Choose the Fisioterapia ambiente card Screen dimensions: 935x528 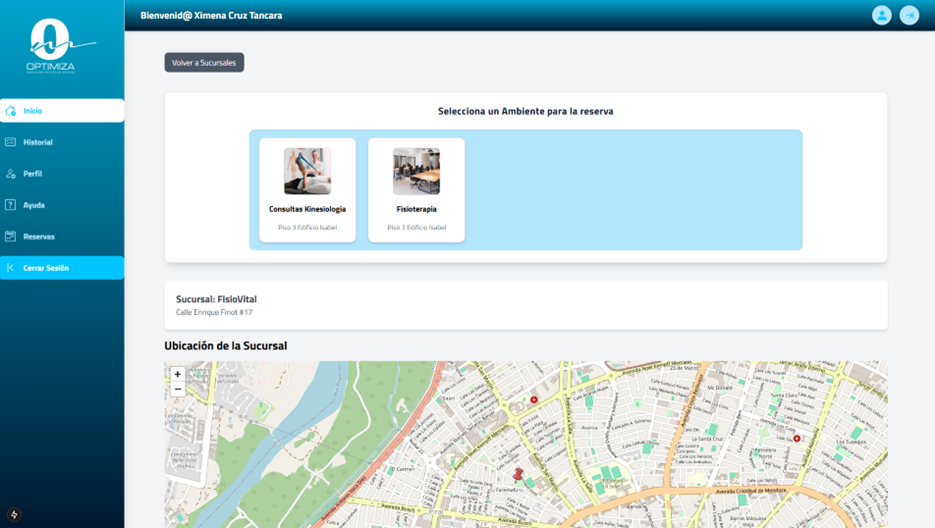[x=416, y=190]
